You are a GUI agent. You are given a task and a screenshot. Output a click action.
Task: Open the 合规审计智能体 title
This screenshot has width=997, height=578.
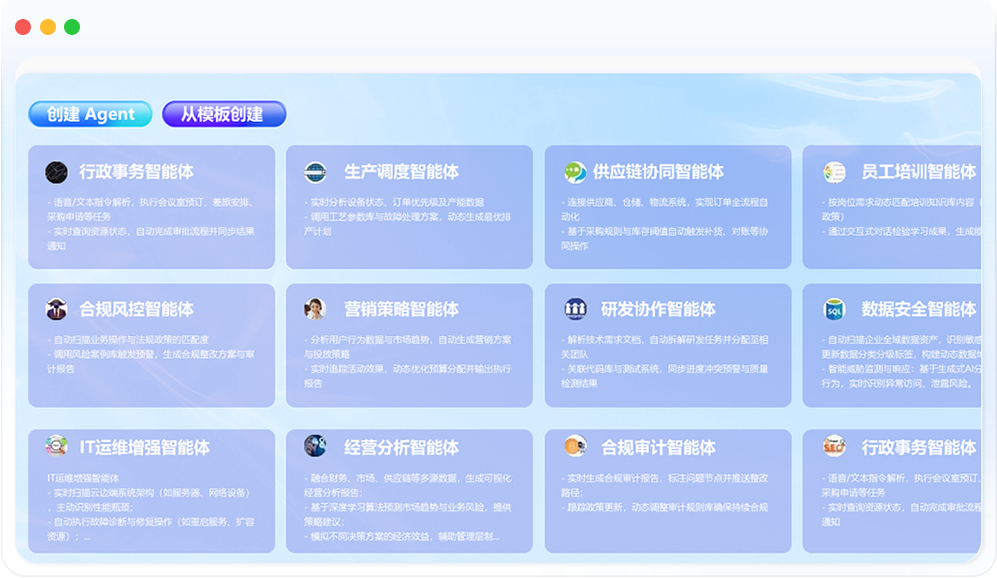click(658, 447)
